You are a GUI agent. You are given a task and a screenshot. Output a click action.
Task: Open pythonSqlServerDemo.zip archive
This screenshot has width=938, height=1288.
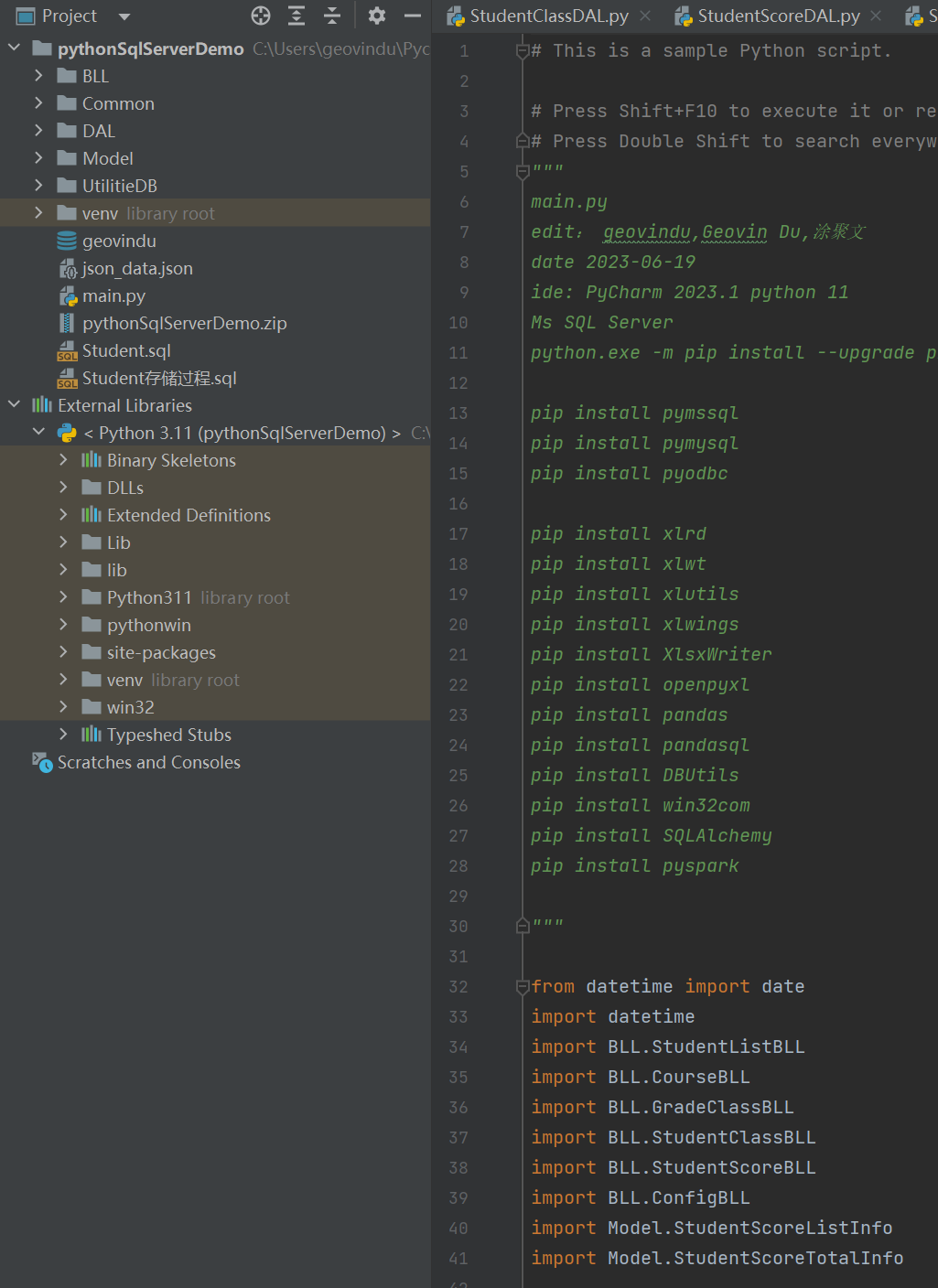coord(184,324)
